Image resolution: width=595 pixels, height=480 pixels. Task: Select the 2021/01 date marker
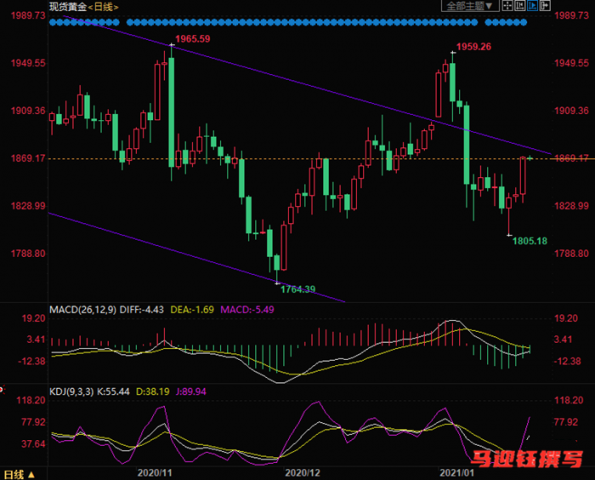(457, 473)
